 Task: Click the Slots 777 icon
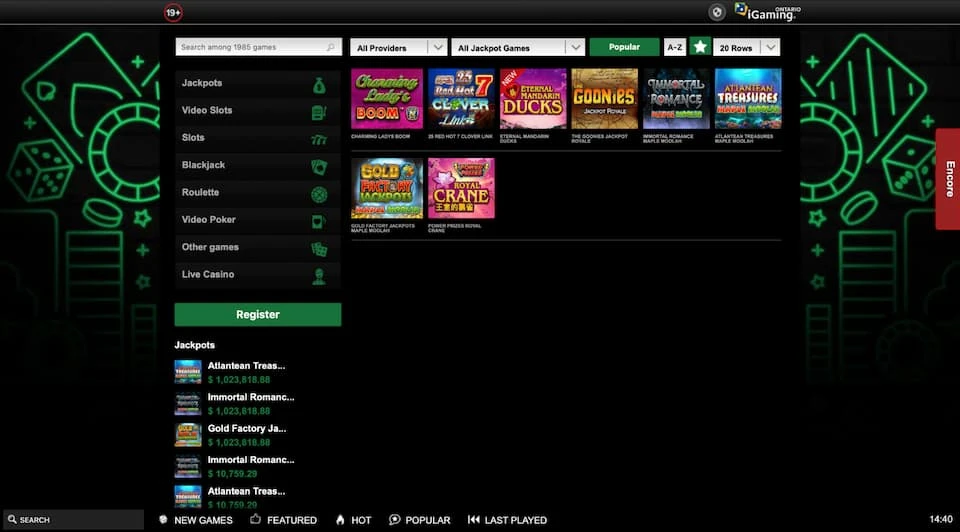319,140
